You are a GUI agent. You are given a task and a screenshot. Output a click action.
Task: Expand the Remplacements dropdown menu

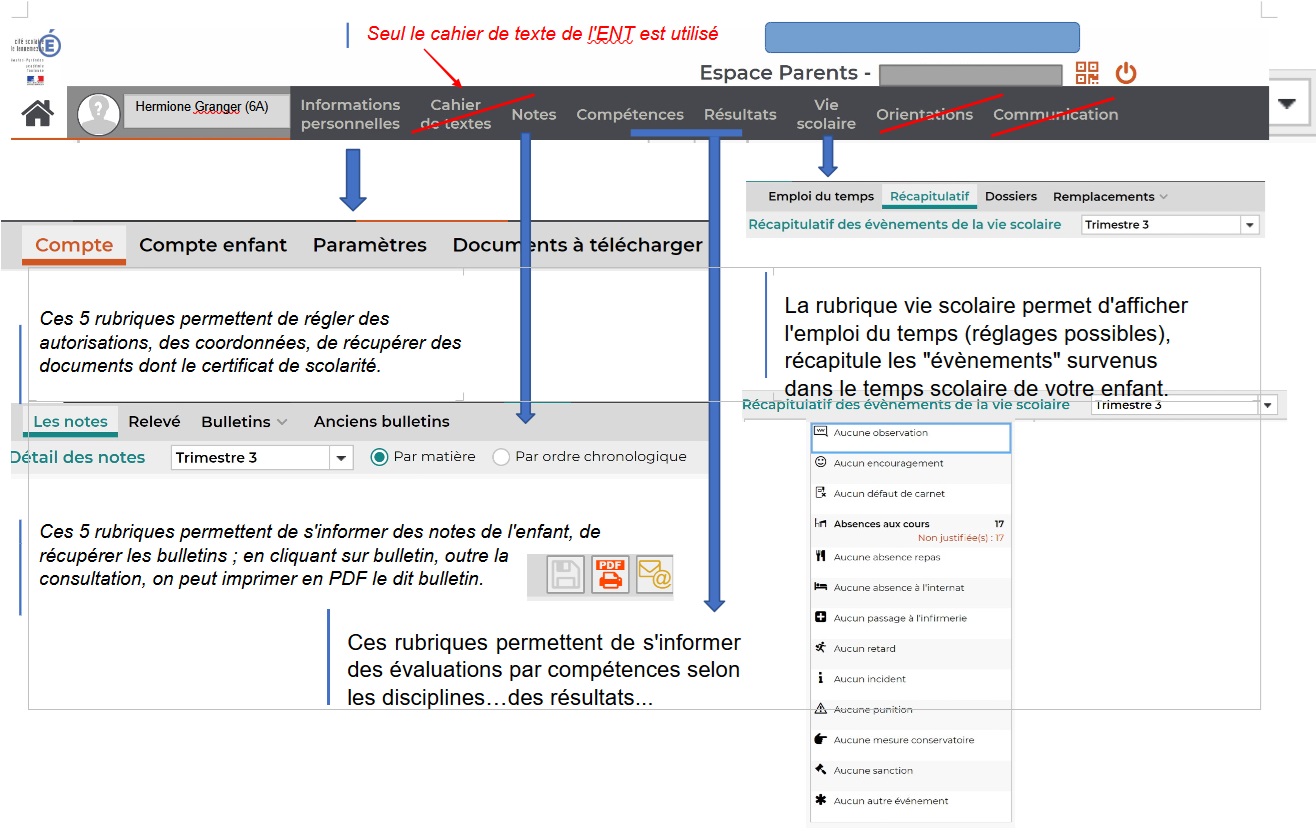1110,197
